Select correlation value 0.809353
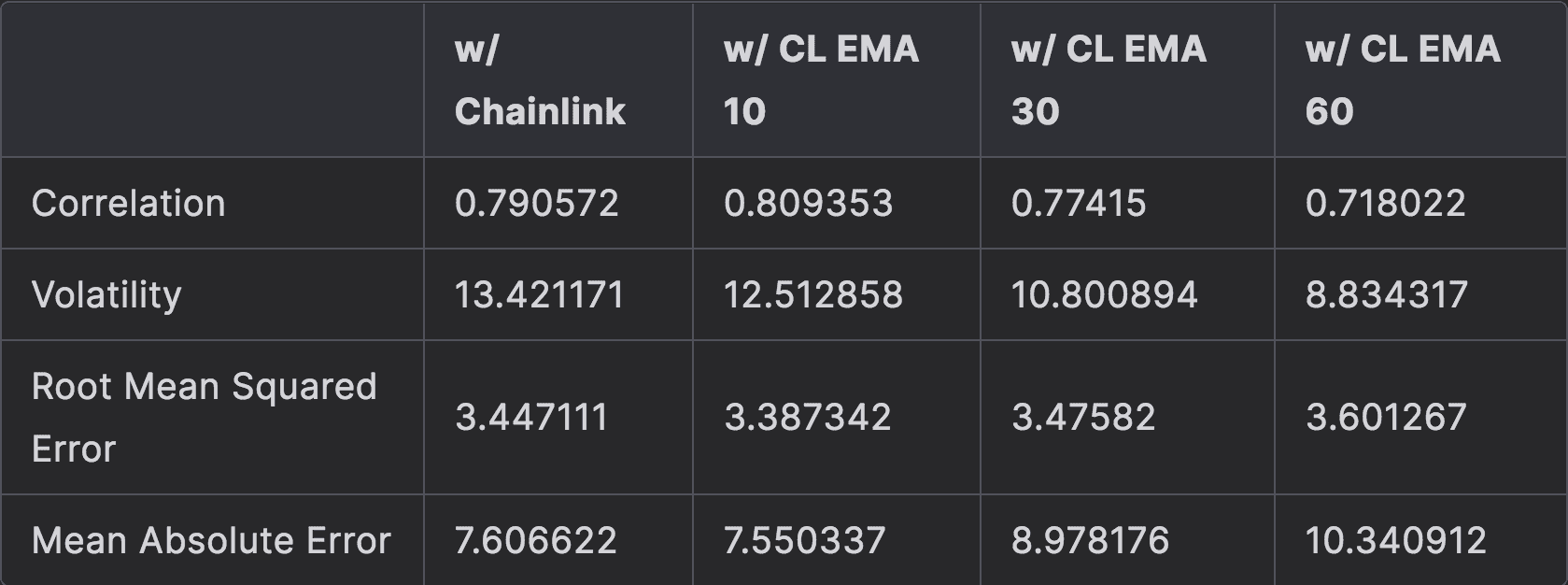The width and height of the screenshot is (1568, 585). [809, 204]
